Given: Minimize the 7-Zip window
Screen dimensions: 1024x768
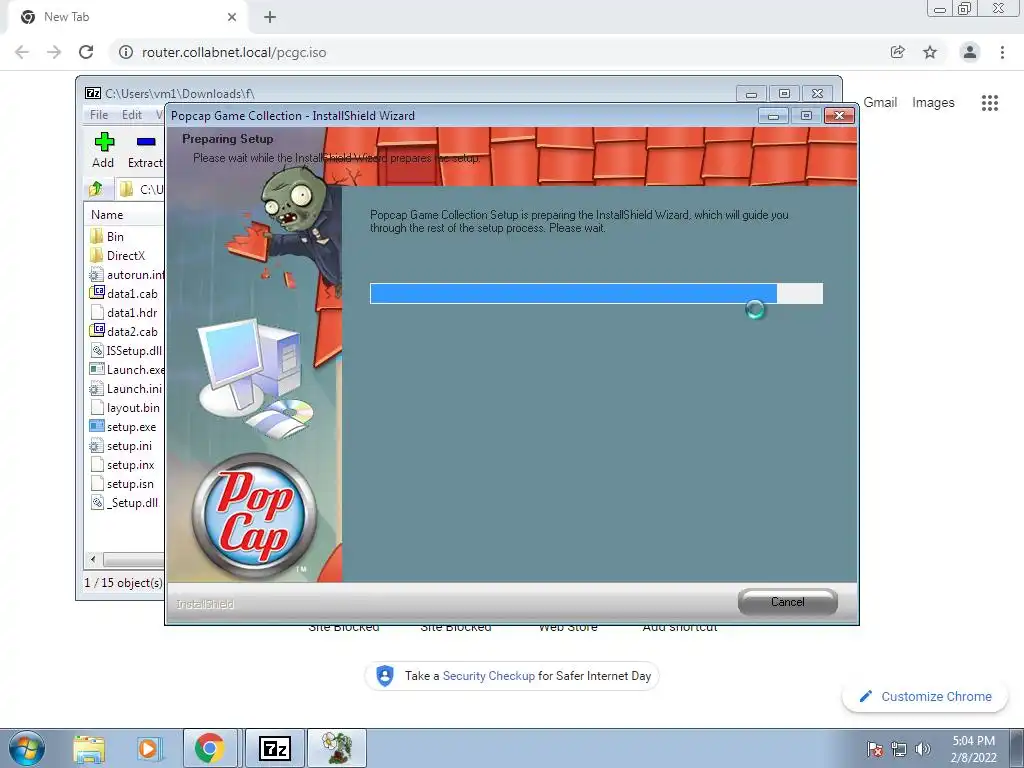Looking at the screenshot, I should pyautogui.click(x=751, y=93).
